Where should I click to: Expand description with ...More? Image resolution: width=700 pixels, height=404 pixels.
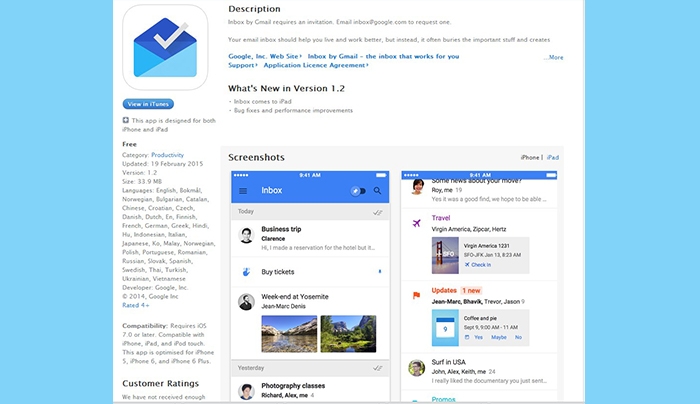(554, 57)
